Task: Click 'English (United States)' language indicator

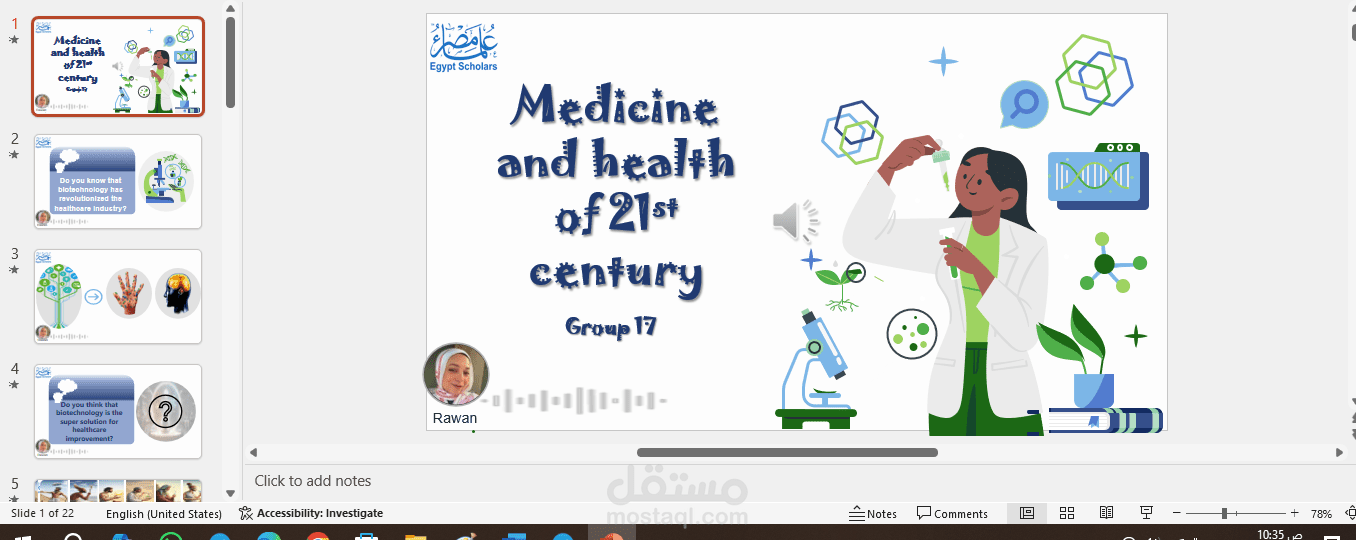Action: click(x=164, y=514)
